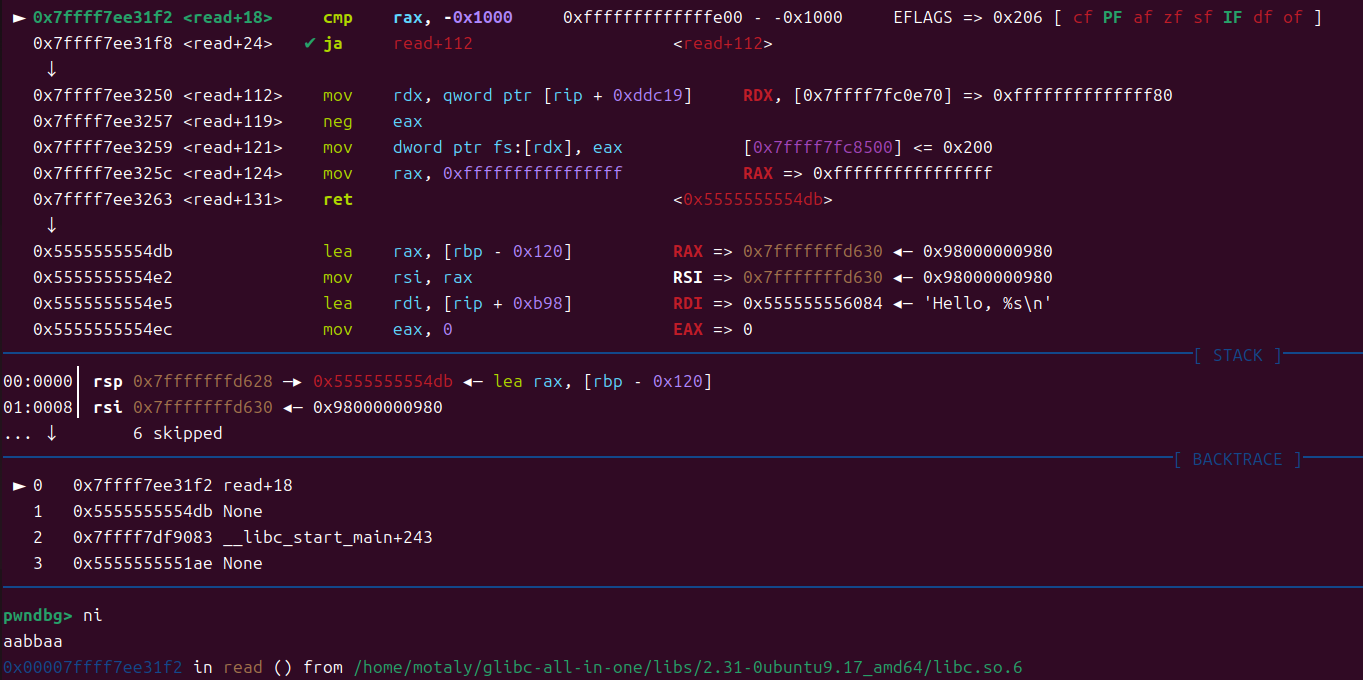
Task: Toggle the IF flag in EFLAGS
Action: coord(1232,18)
